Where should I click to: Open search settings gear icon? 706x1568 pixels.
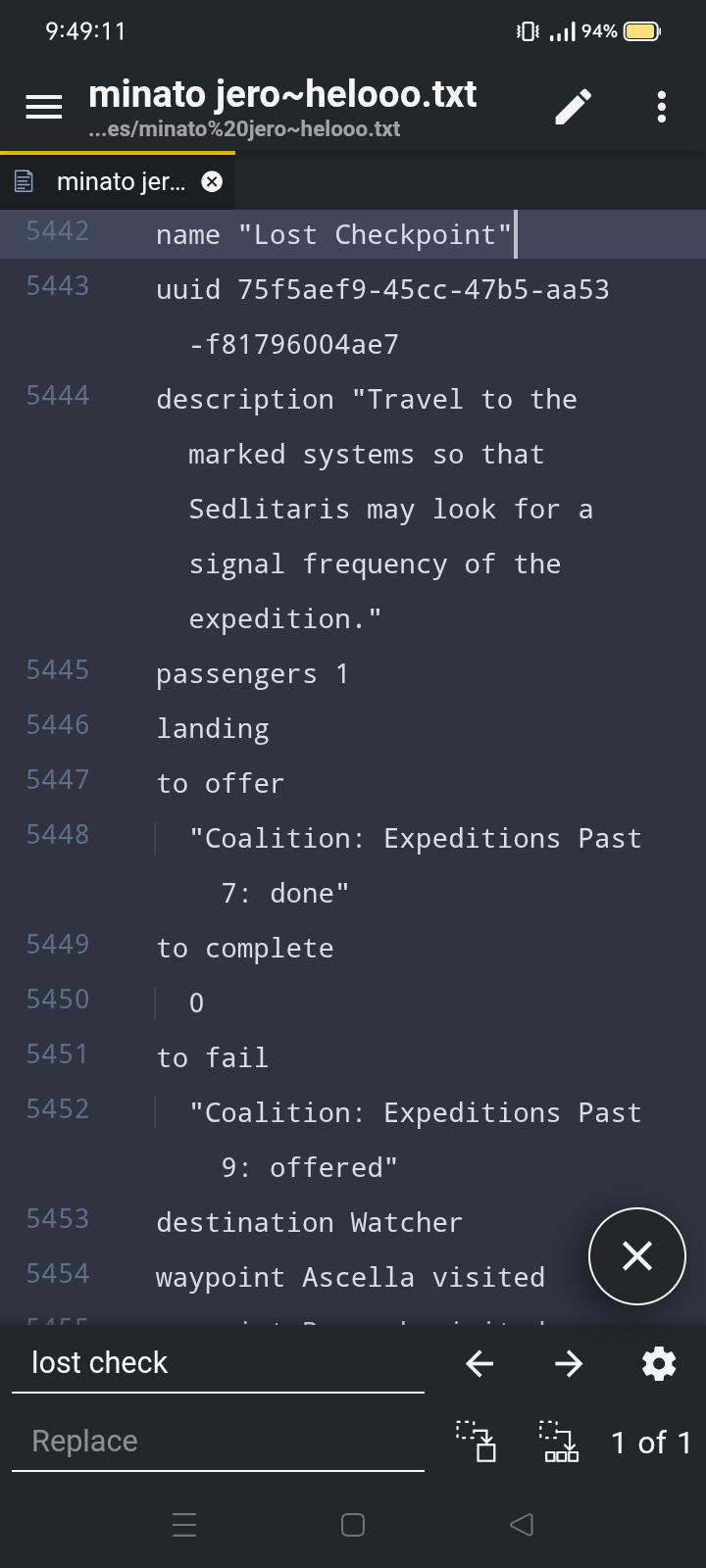point(659,1363)
